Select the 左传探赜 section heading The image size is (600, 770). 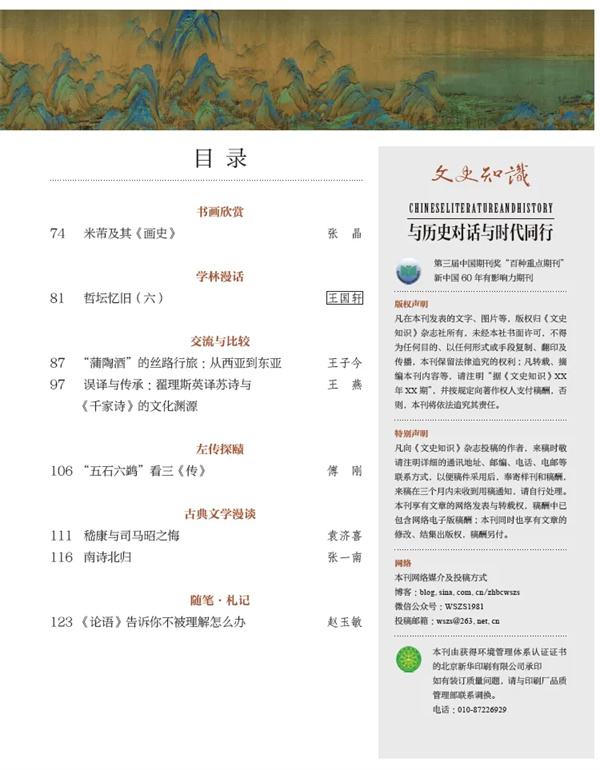220,449
